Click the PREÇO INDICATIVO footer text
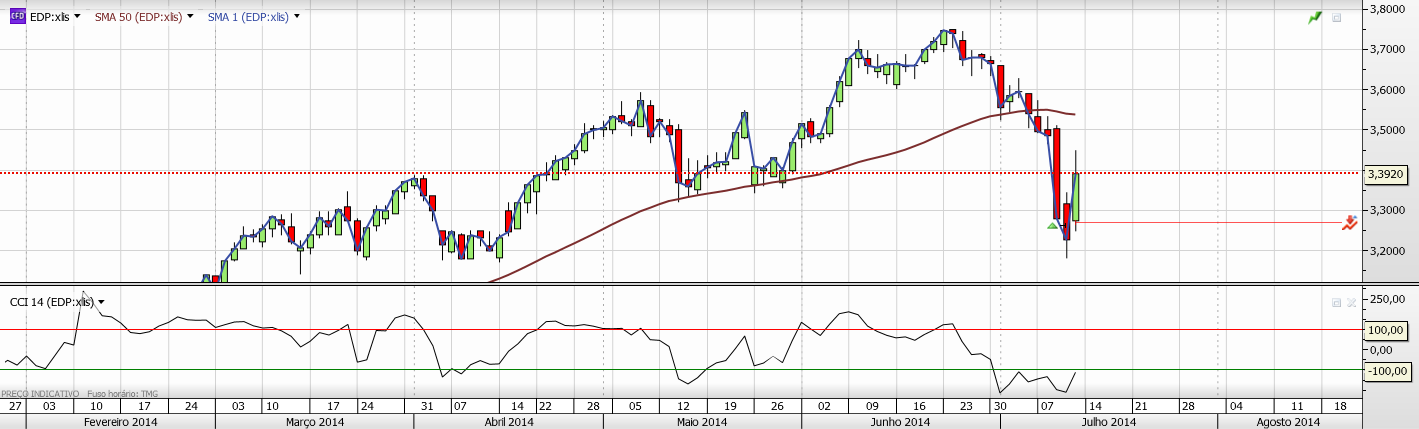1419x429 pixels. point(40,393)
